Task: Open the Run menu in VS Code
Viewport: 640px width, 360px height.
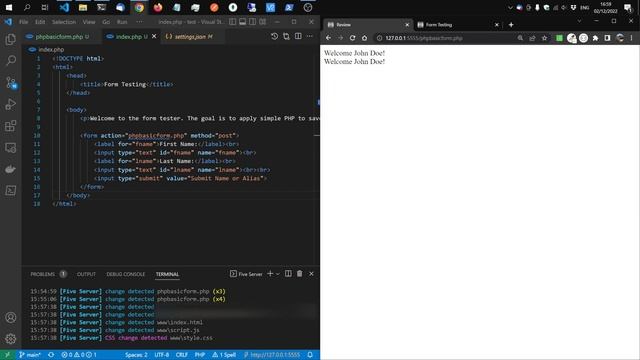Action: 122,22
